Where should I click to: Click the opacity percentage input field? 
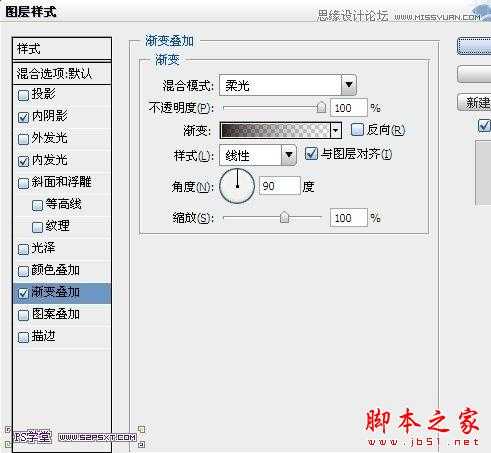click(x=349, y=108)
